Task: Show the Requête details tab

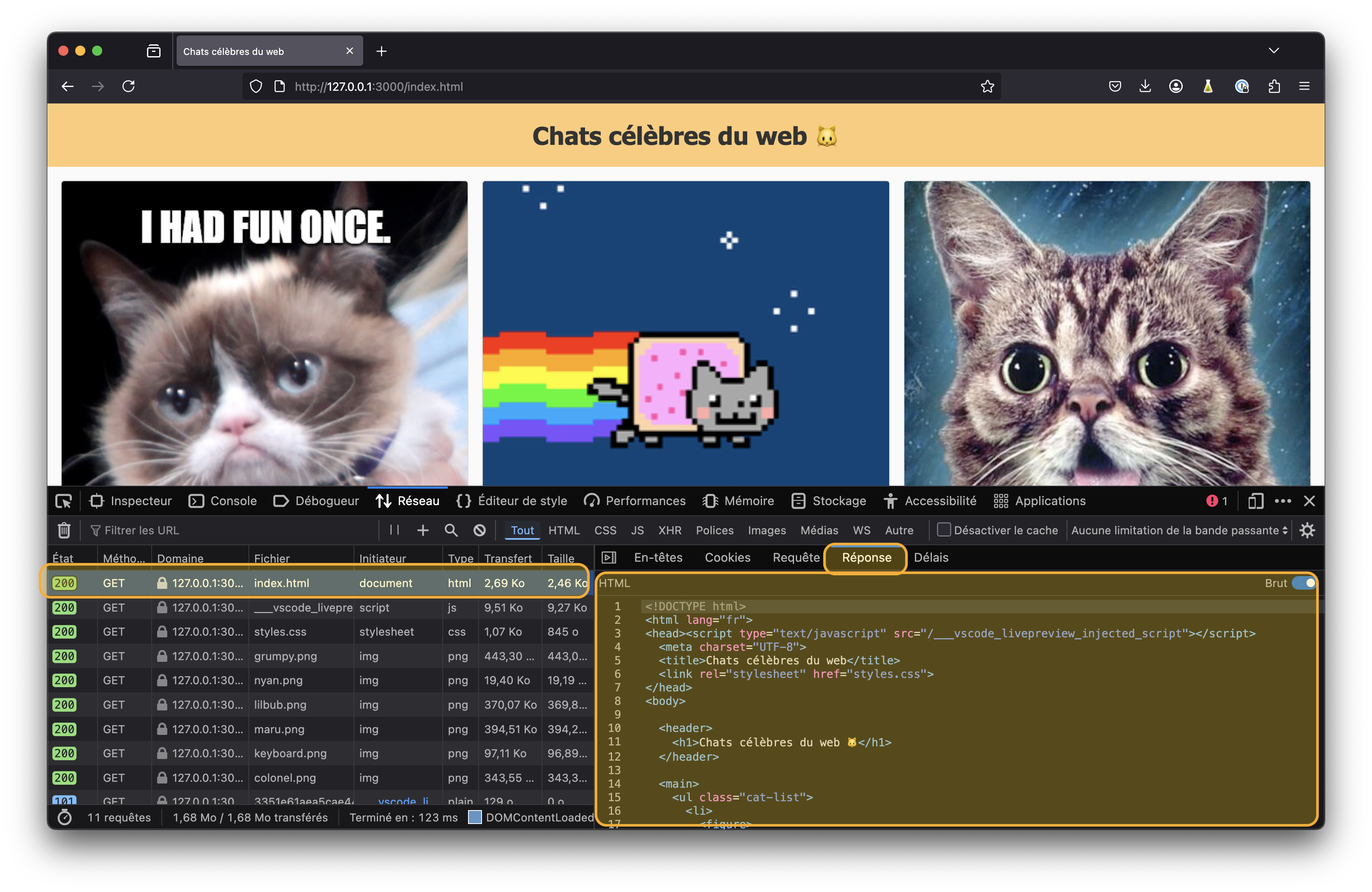Action: 796,557
